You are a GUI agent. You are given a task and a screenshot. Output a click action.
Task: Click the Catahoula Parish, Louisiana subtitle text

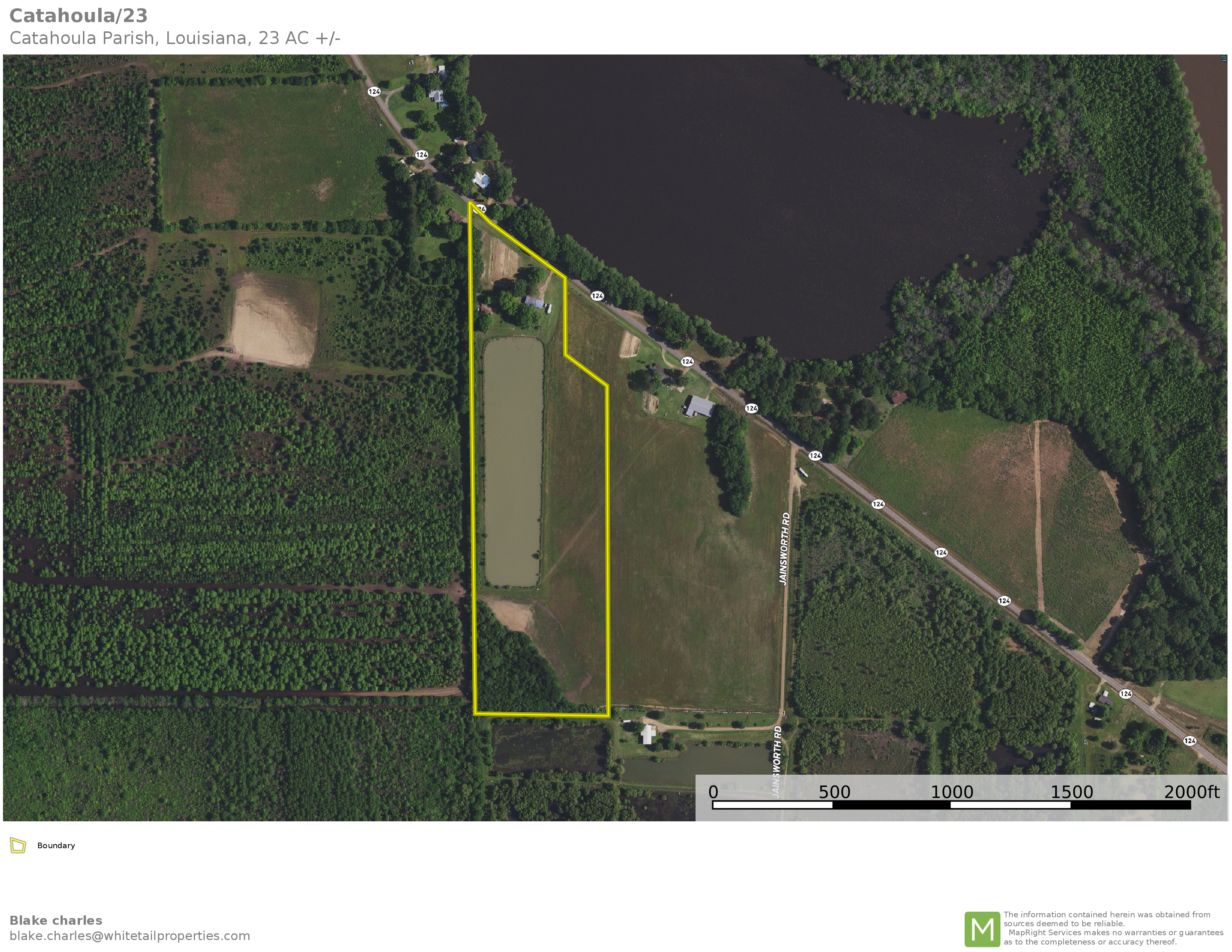[x=175, y=38]
